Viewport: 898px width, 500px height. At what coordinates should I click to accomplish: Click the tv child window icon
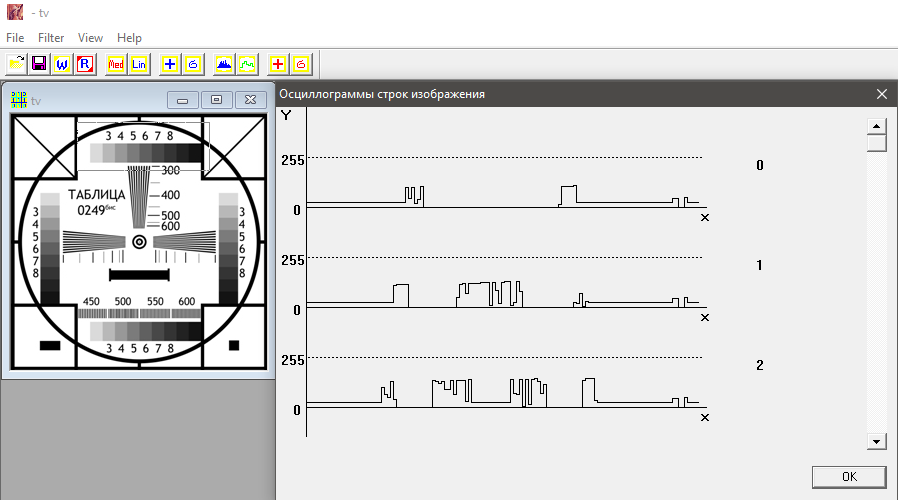click(x=18, y=100)
